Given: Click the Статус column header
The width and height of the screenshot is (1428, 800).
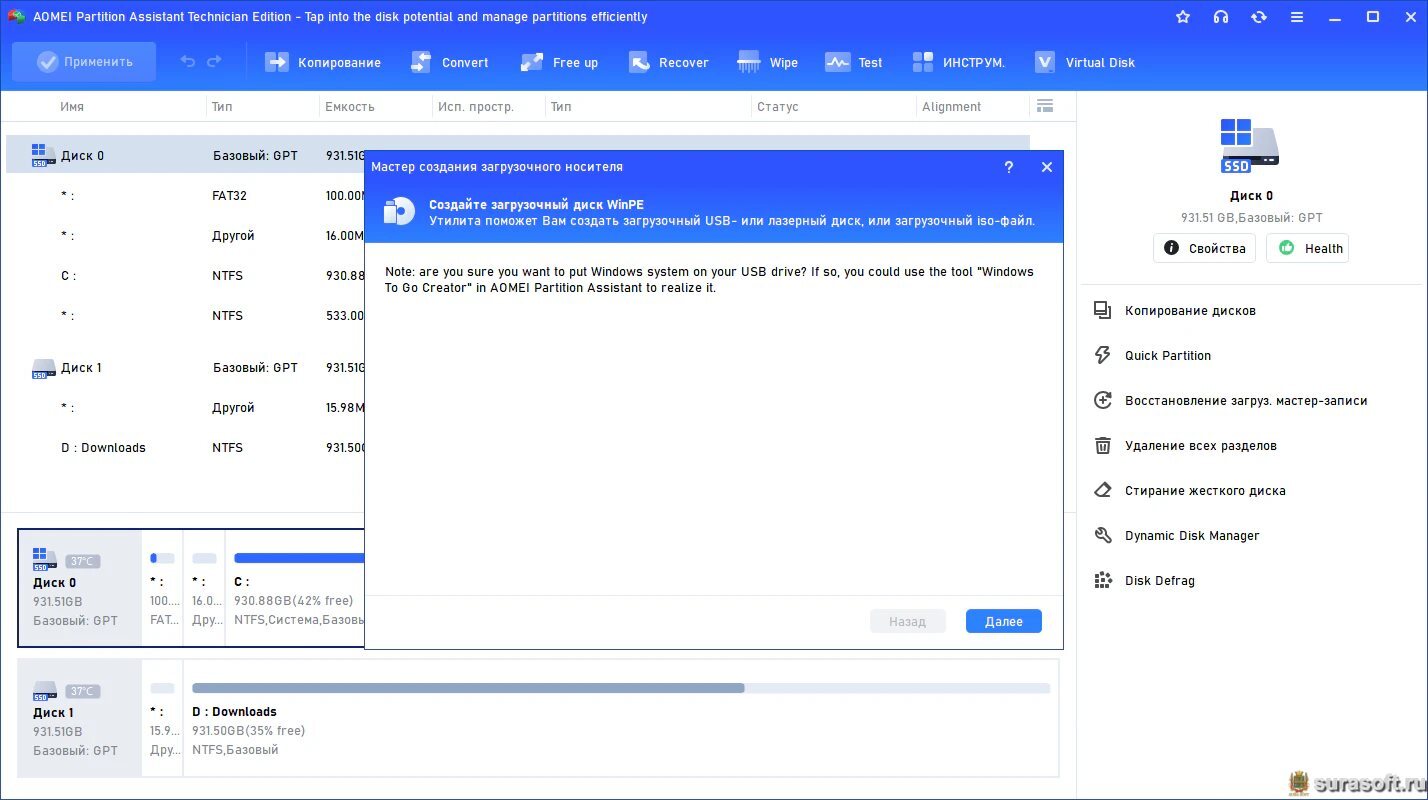Looking at the screenshot, I should 778,107.
